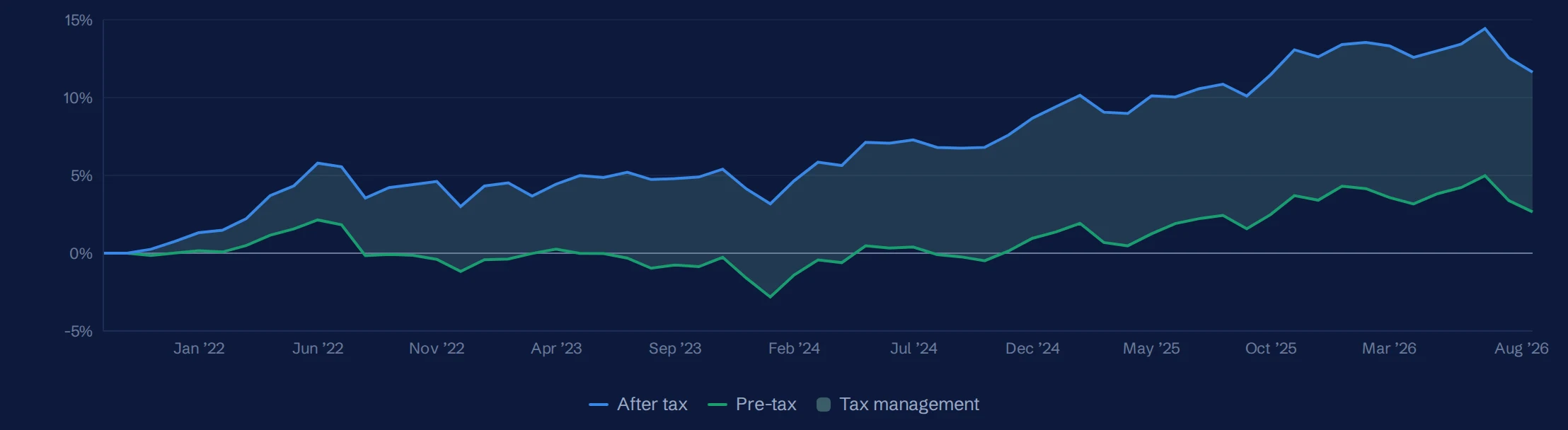Click the Apr '23 x-axis label
Viewport: 1568px width, 430px height.
pos(556,349)
